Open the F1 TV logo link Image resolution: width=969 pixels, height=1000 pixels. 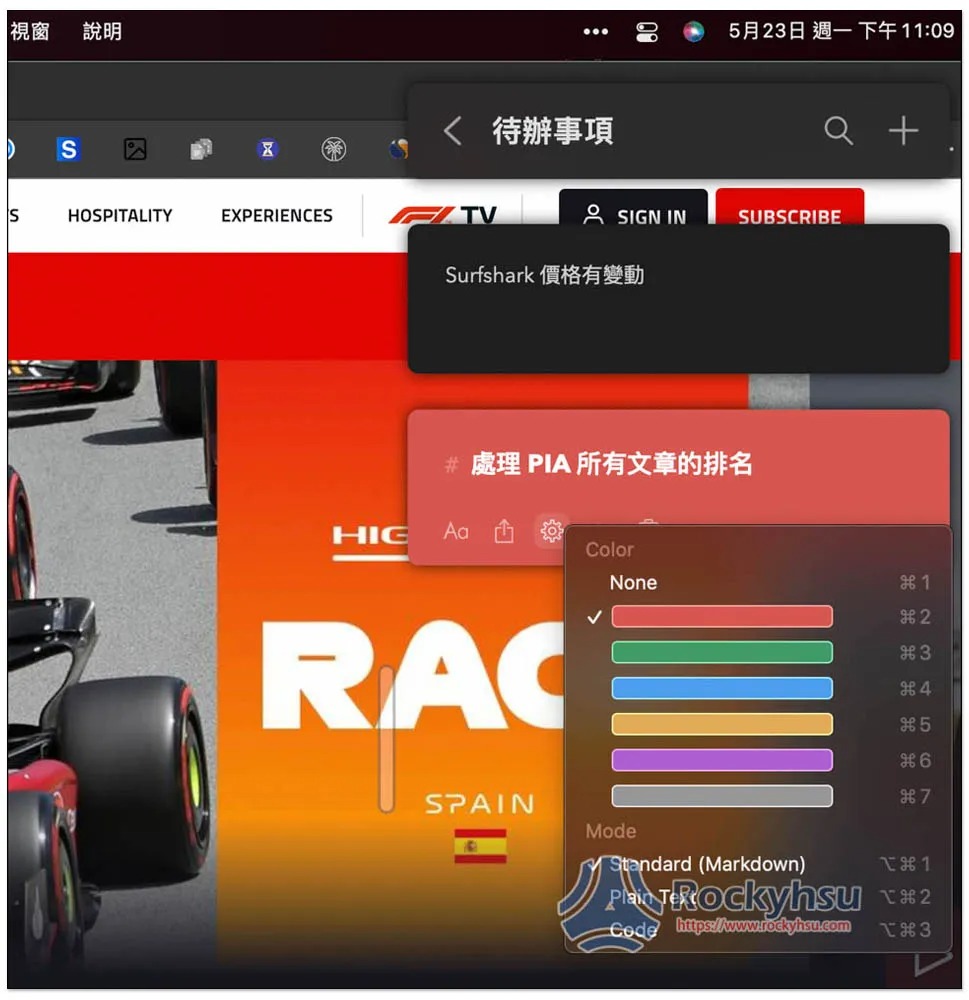tap(442, 215)
